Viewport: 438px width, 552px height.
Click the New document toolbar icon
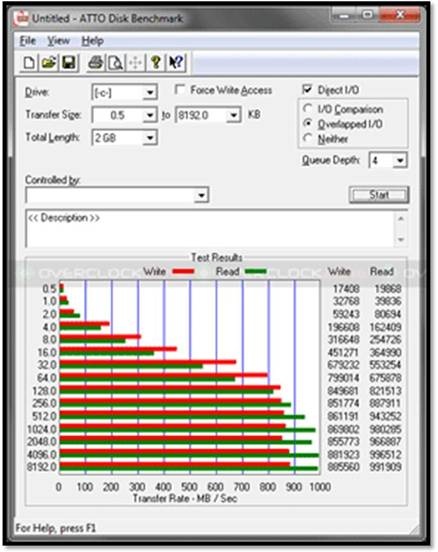29,63
